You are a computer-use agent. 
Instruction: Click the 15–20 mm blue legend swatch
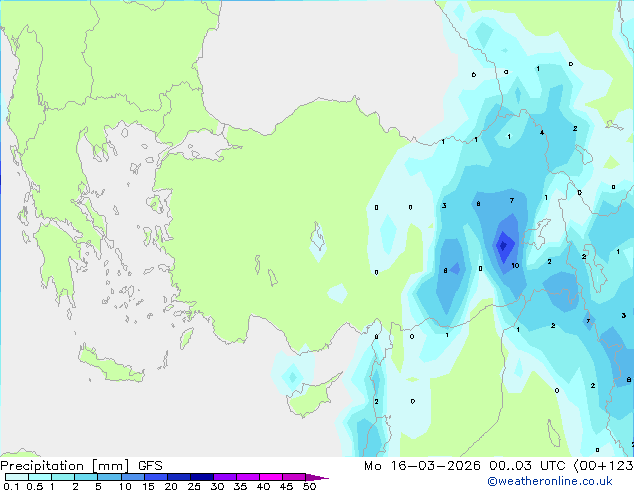156,477
